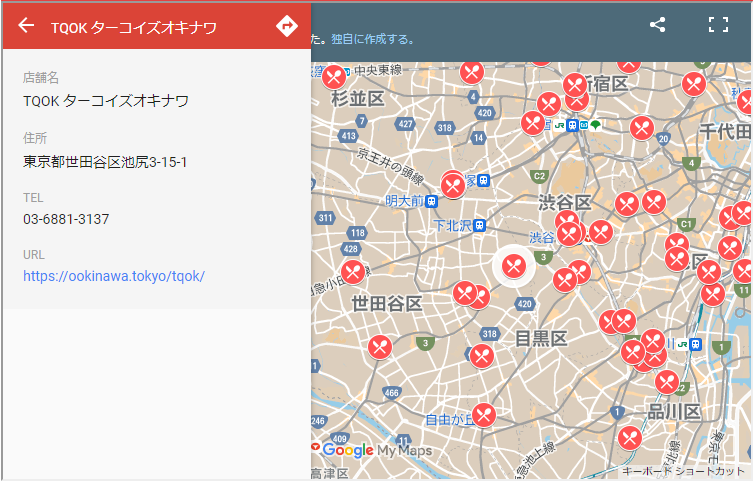Click the phone number 03-6881-3137
Image resolution: width=755 pixels, height=486 pixels.
pyautogui.click(x=66, y=218)
